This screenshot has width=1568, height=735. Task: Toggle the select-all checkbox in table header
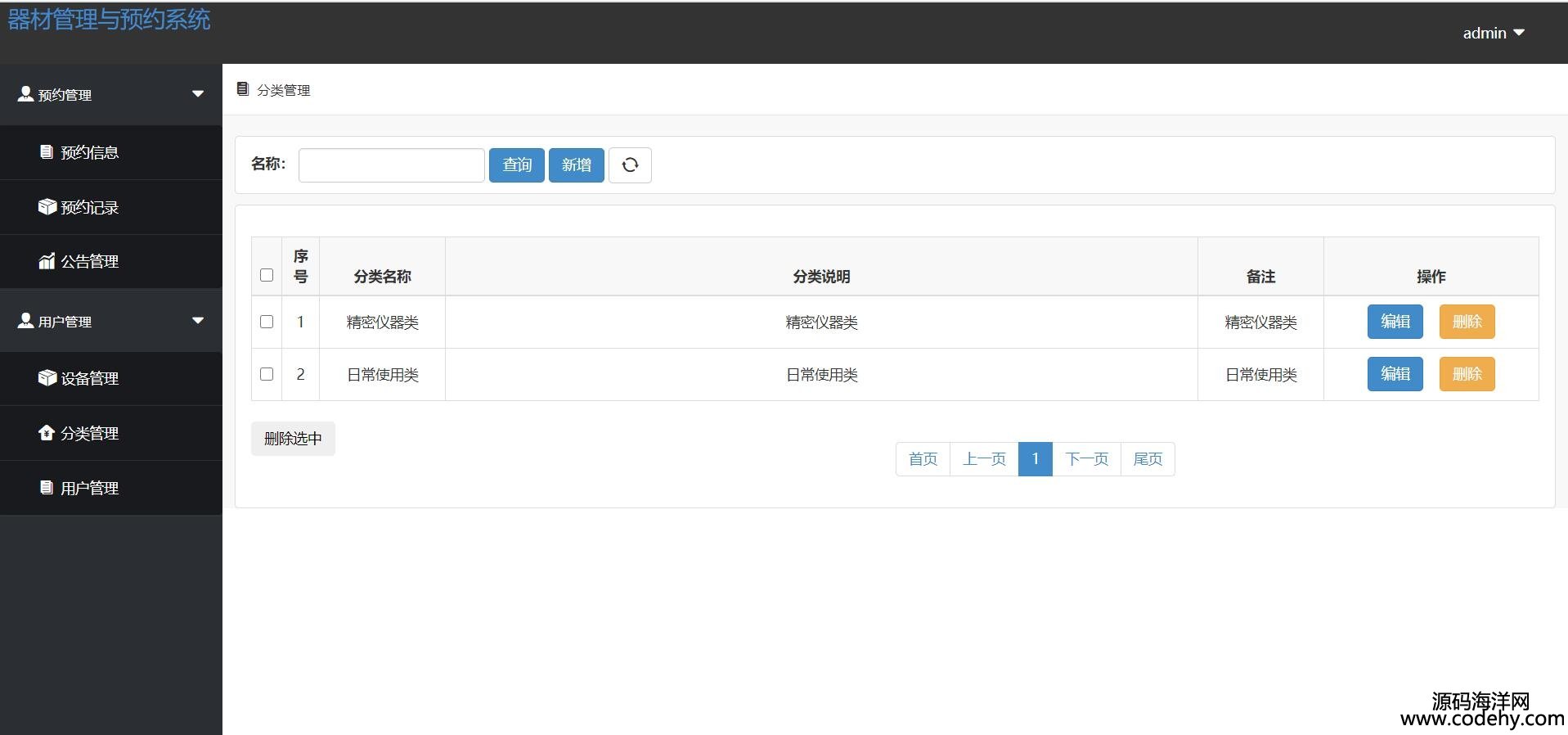(x=267, y=275)
